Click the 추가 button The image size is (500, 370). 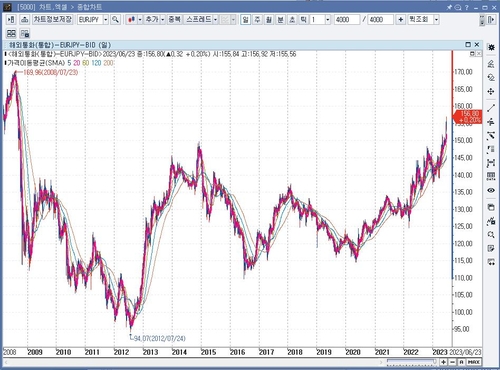pos(152,20)
